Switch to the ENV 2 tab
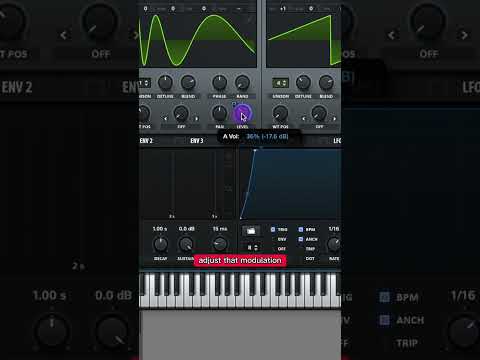 pyautogui.click(x=146, y=141)
